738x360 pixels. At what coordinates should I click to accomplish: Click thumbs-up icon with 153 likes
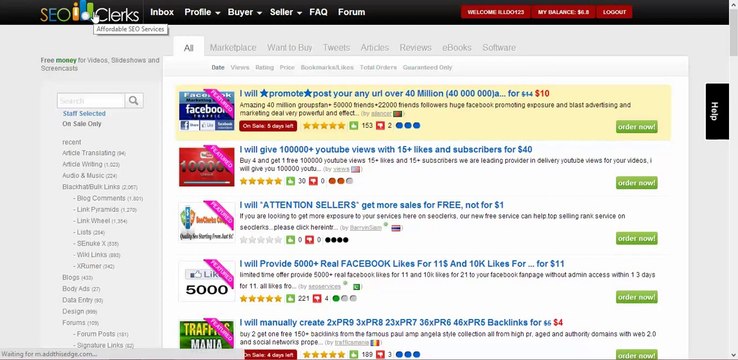(x=353, y=126)
